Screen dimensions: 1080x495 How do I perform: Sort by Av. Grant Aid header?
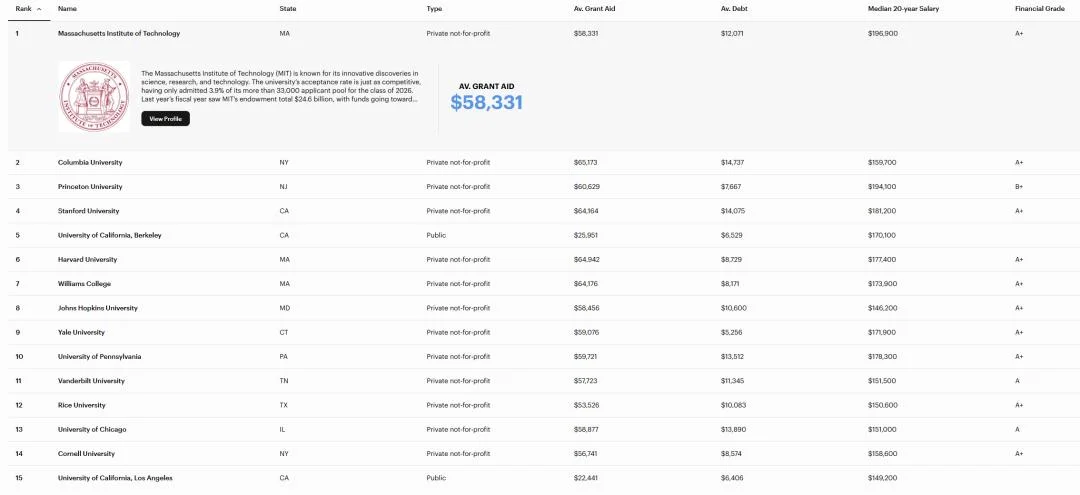point(593,9)
